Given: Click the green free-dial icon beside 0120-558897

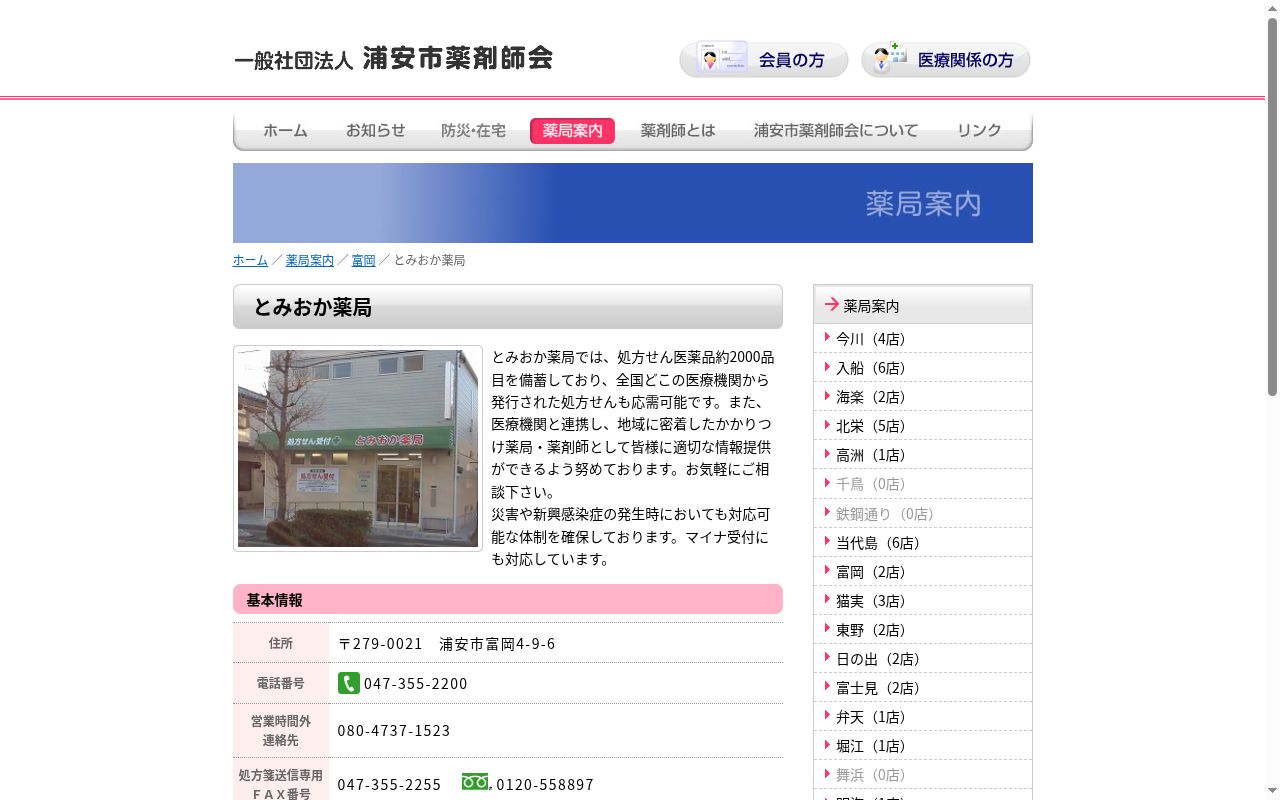Looking at the screenshot, I should pos(475,782).
